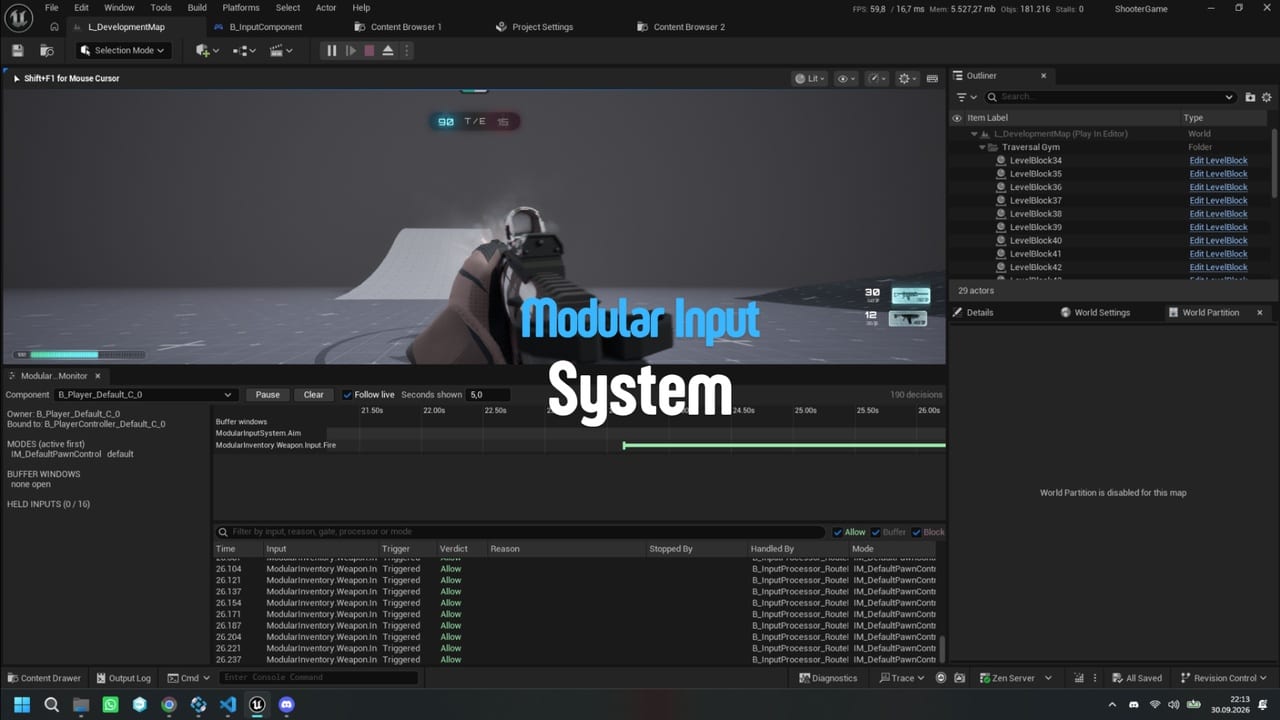Select LevelBlock37 in the Outliner
This screenshot has width=1280, height=720.
point(1035,200)
